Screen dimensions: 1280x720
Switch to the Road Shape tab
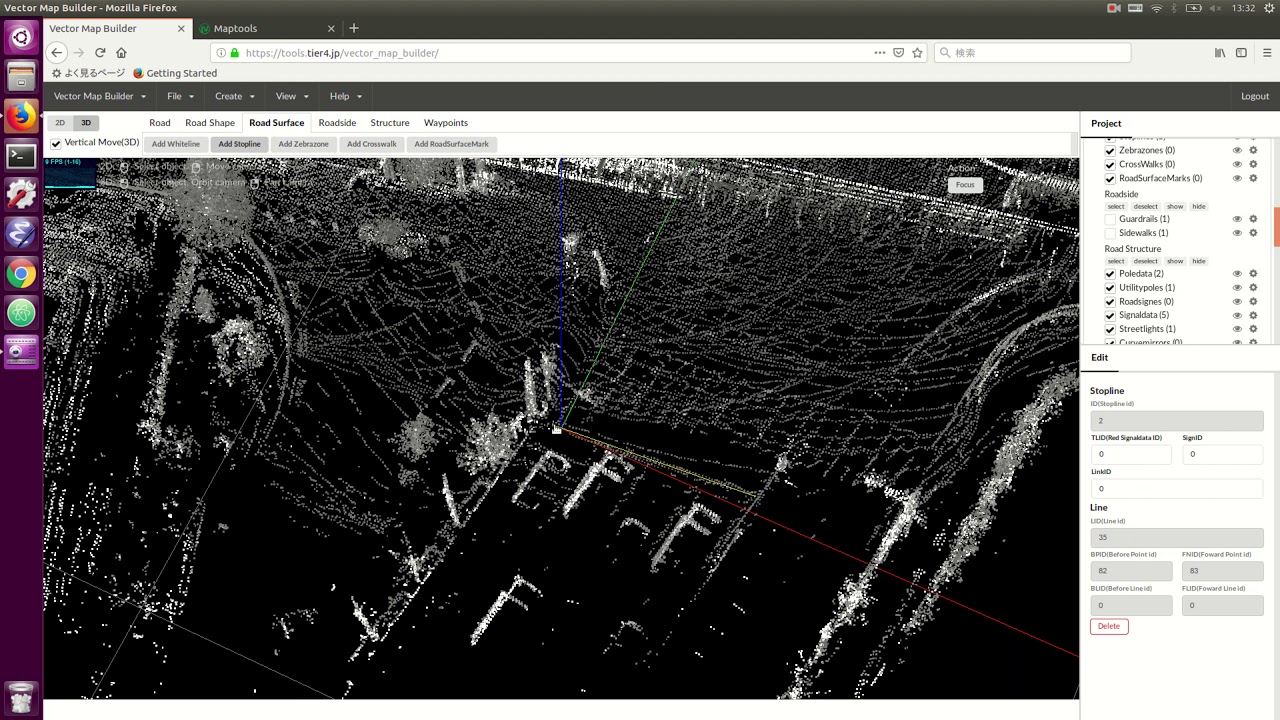tap(210, 123)
